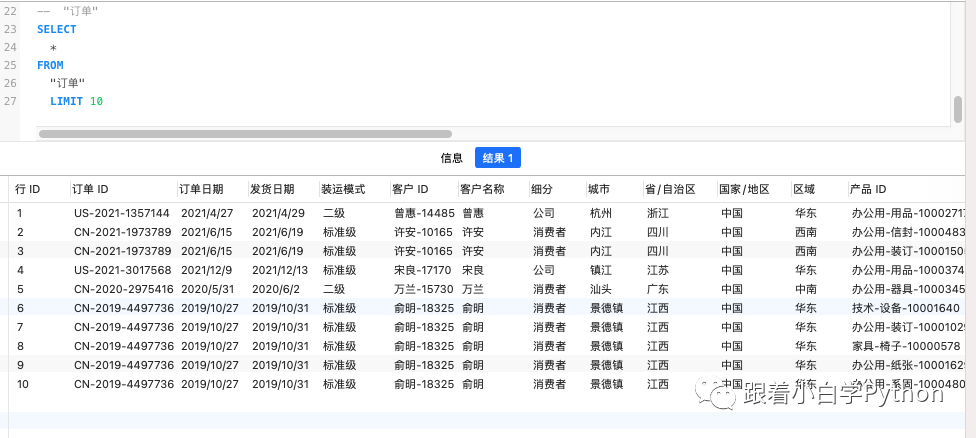Screen dimensions: 976x438
Task: Select customer ID 曾惠-14485
Action: tap(425, 213)
